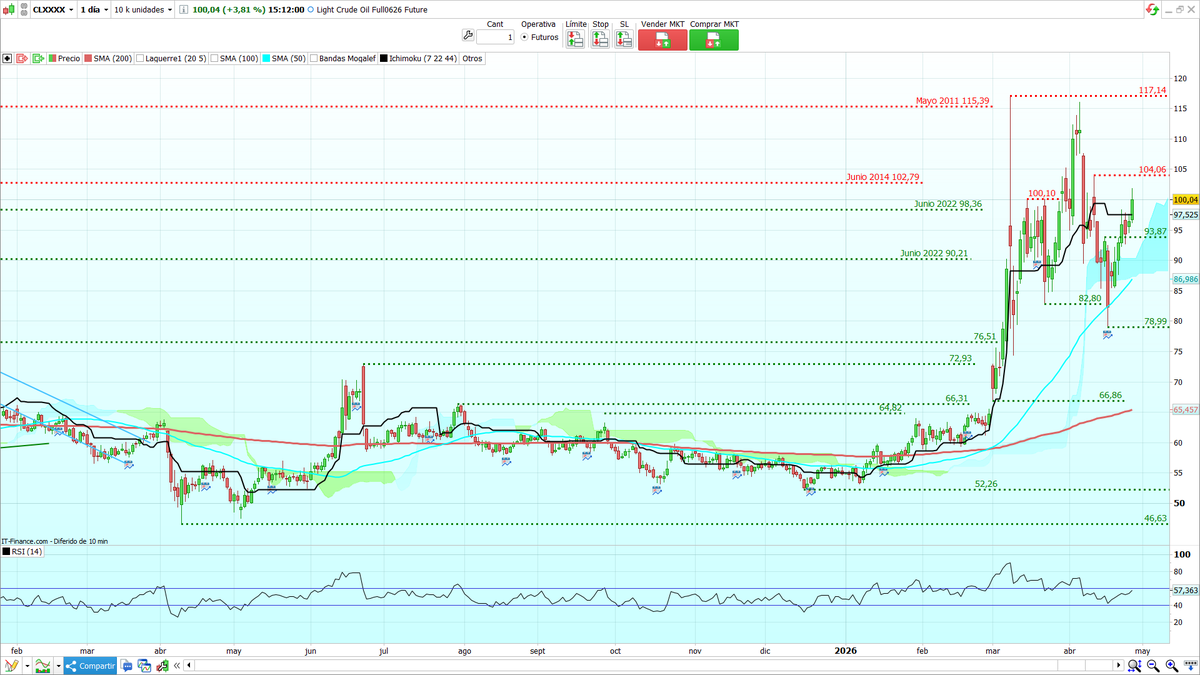Click the green Precio color swatch
Viewport: 1200px width, 675px height.
(x=52, y=58)
